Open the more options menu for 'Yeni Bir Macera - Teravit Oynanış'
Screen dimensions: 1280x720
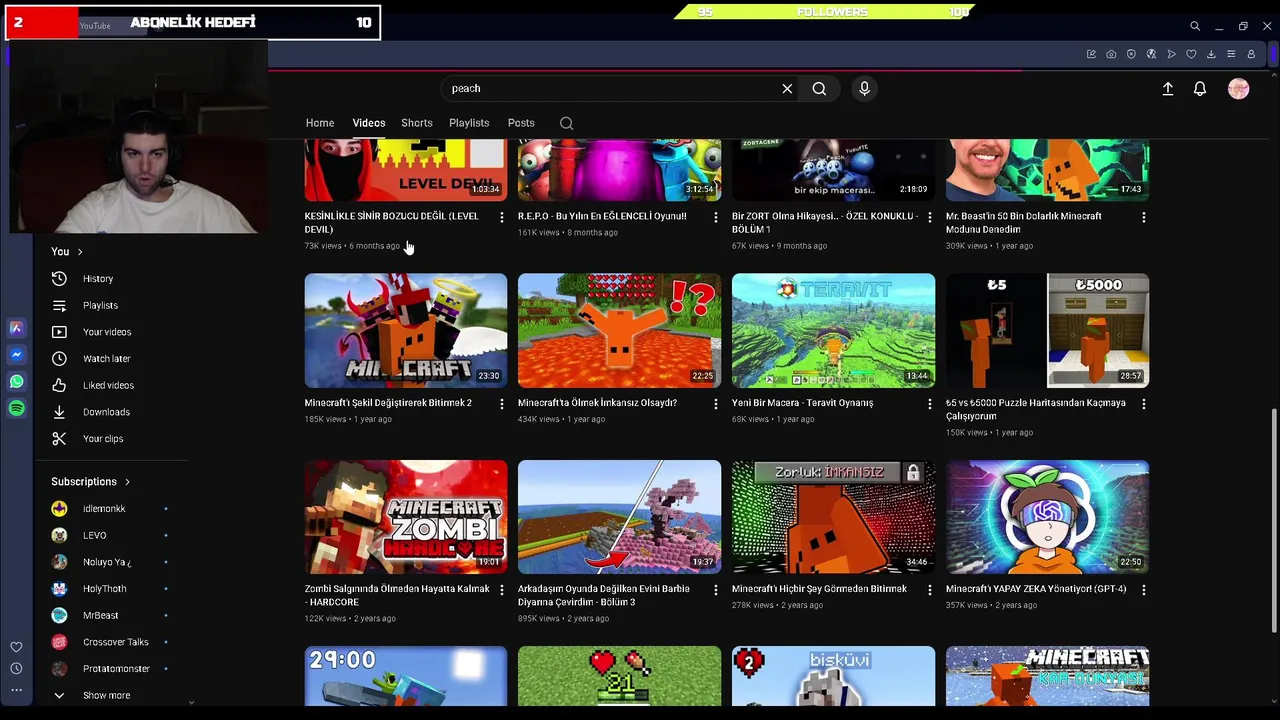click(929, 404)
